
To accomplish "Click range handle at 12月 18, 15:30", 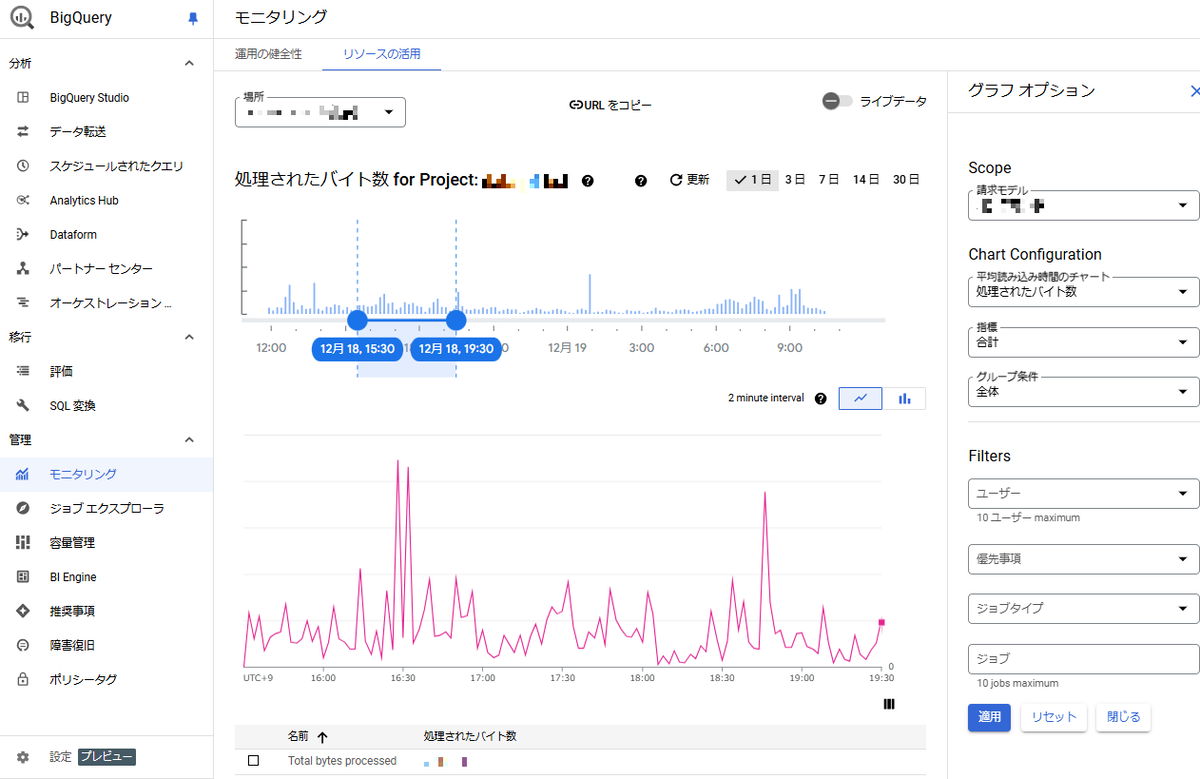I will [x=357, y=320].
